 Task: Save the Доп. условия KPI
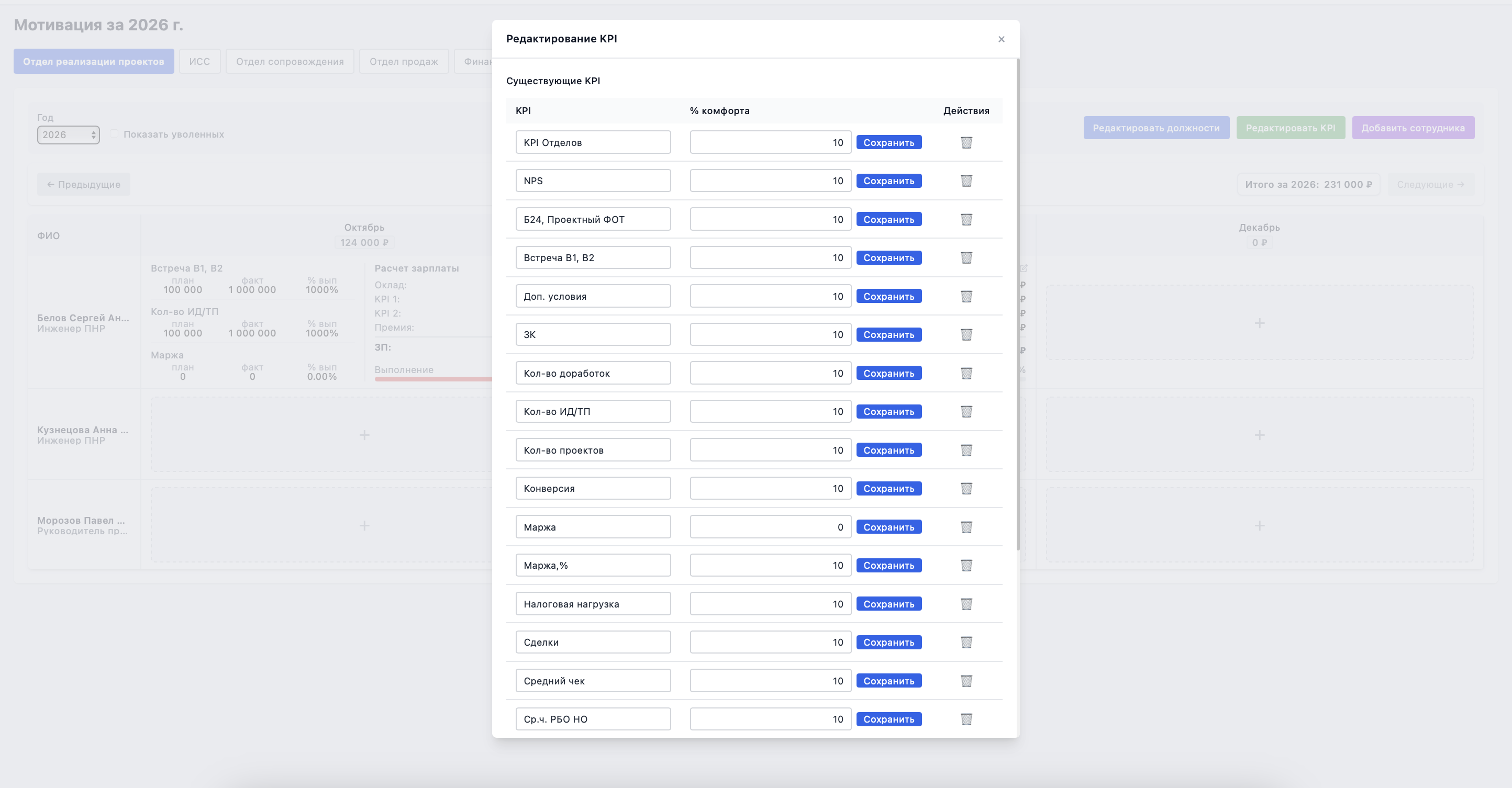click(888, 296)
